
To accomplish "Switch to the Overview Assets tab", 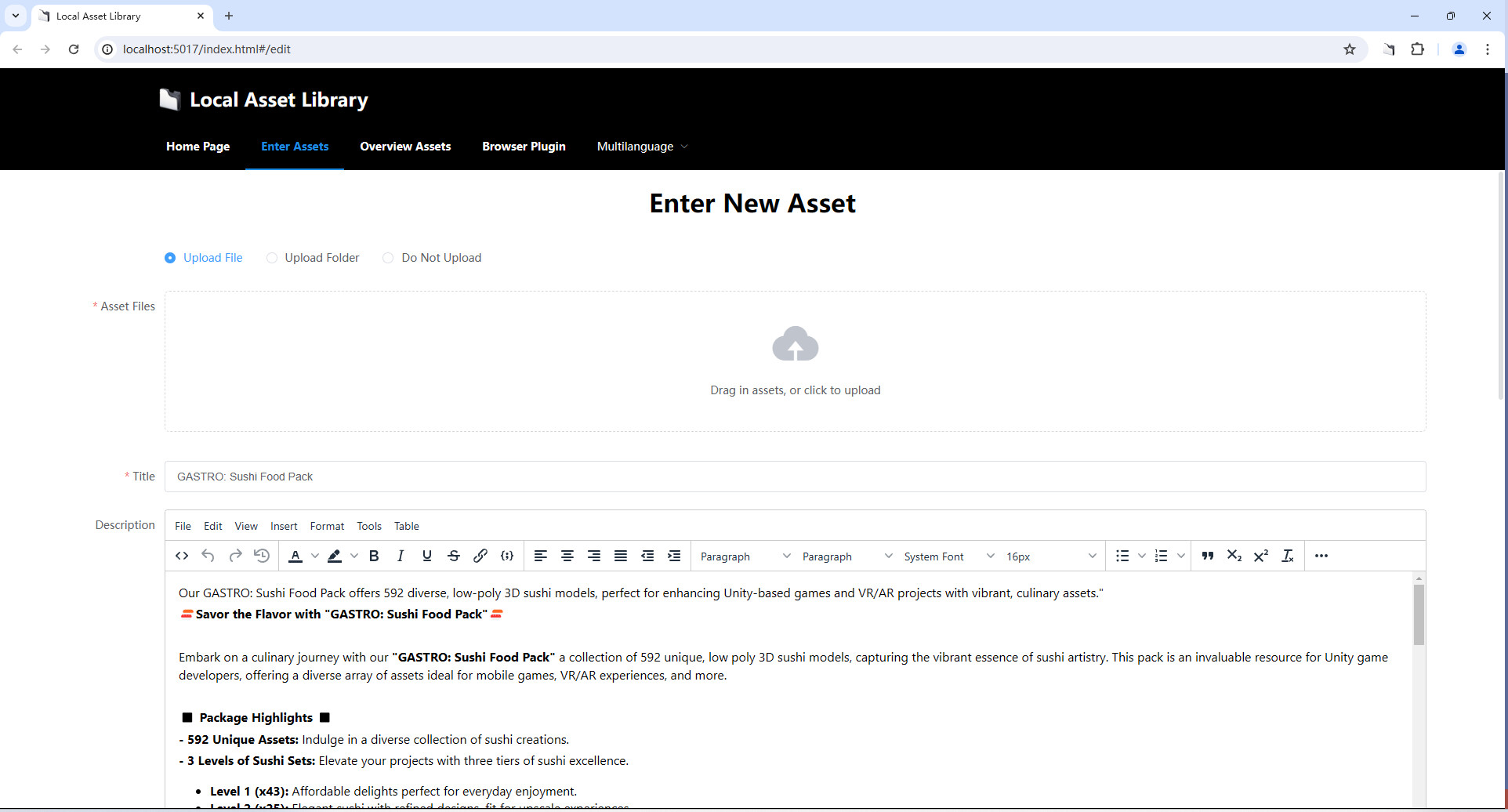I will [405, 147].
